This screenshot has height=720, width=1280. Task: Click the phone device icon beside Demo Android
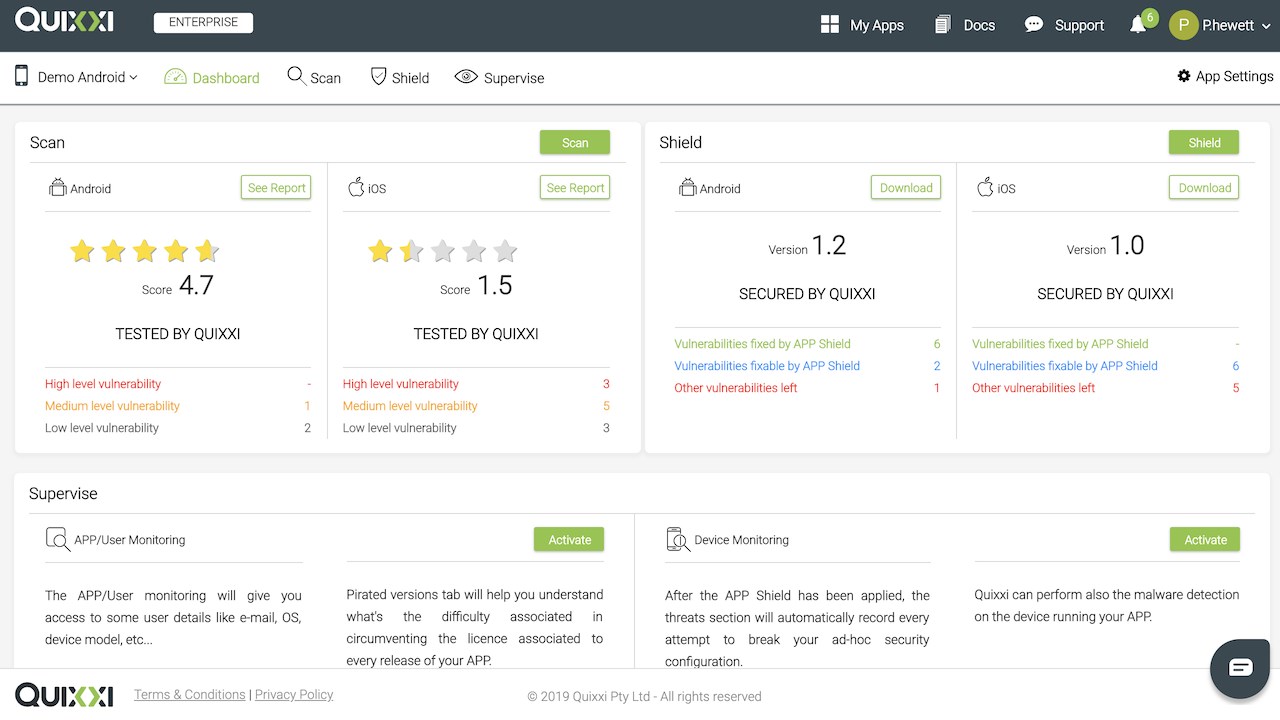pos(22,76)
